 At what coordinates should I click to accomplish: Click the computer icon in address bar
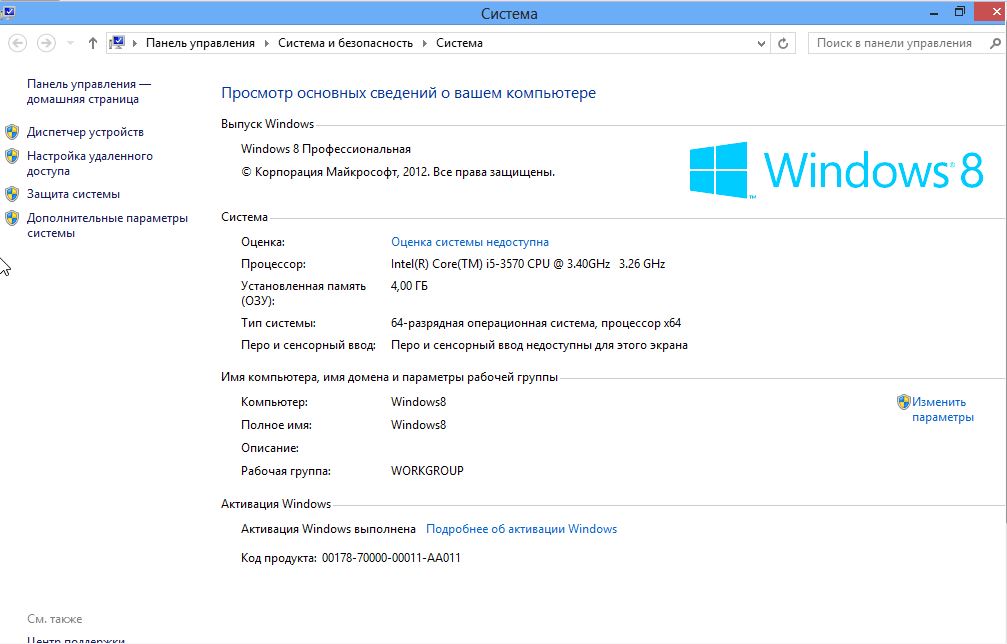coord(117,42)
